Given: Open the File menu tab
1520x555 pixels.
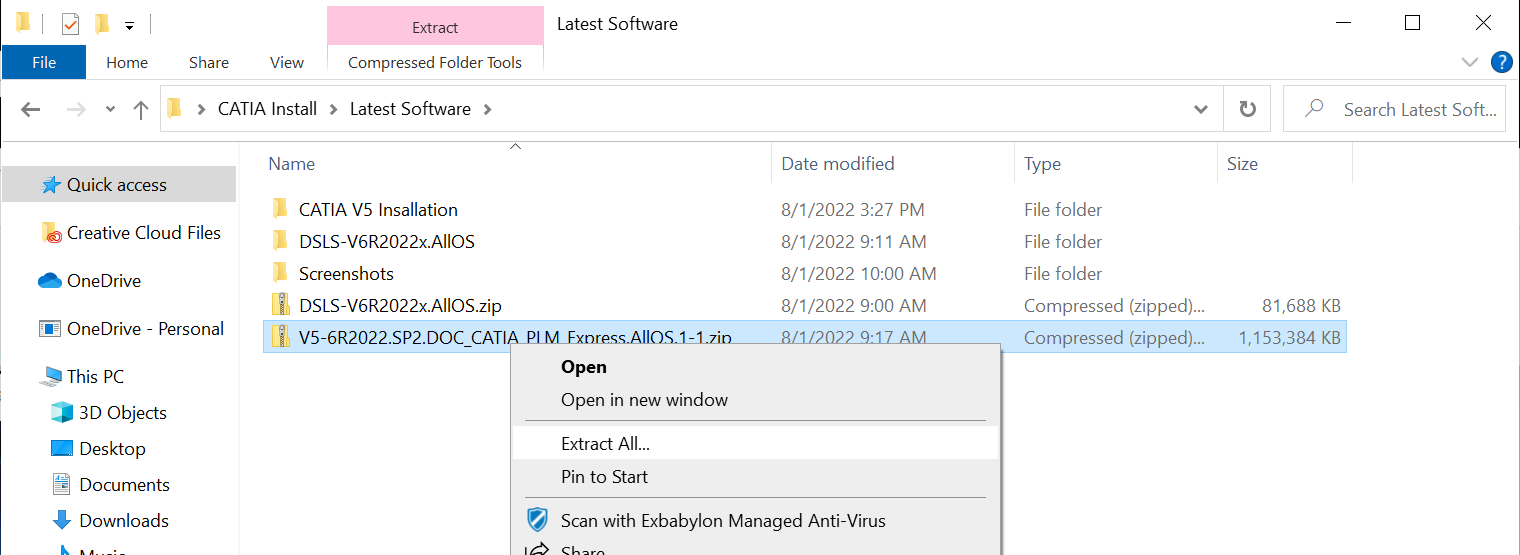Looking at the screenshot, I should click(x=44, y=62).
